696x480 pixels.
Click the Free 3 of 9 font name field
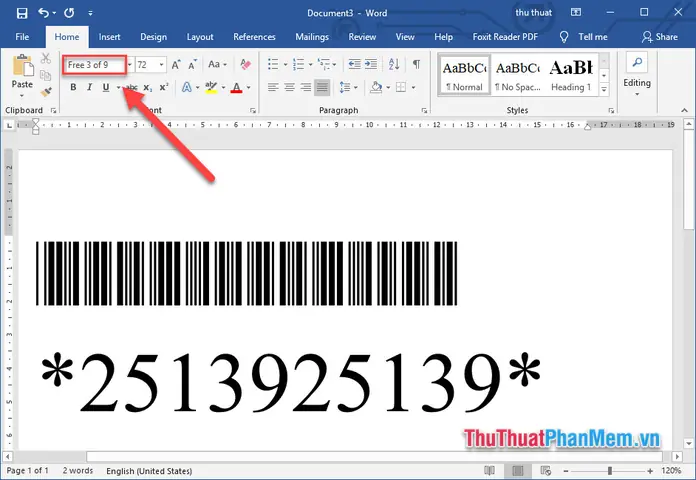click(x=95, y=65)
